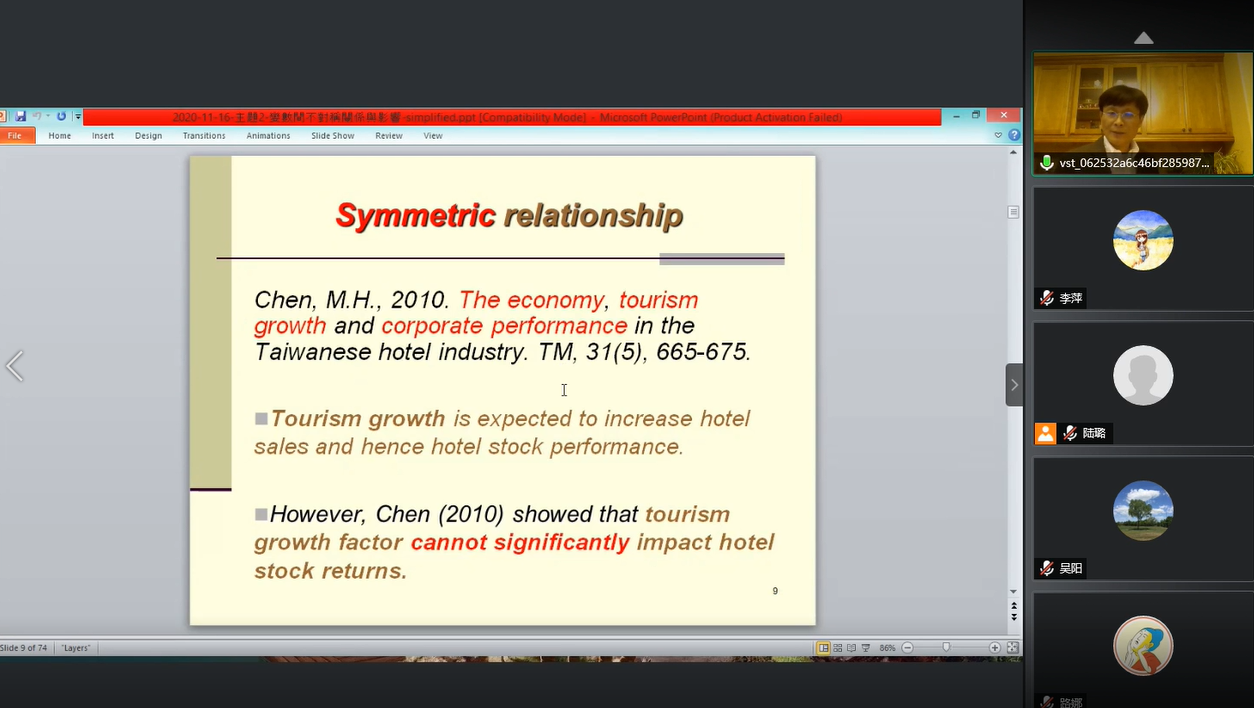Switch to Reading View icon in status bar
Viewport: 1254px width, 708px height.
click(851, 648)
